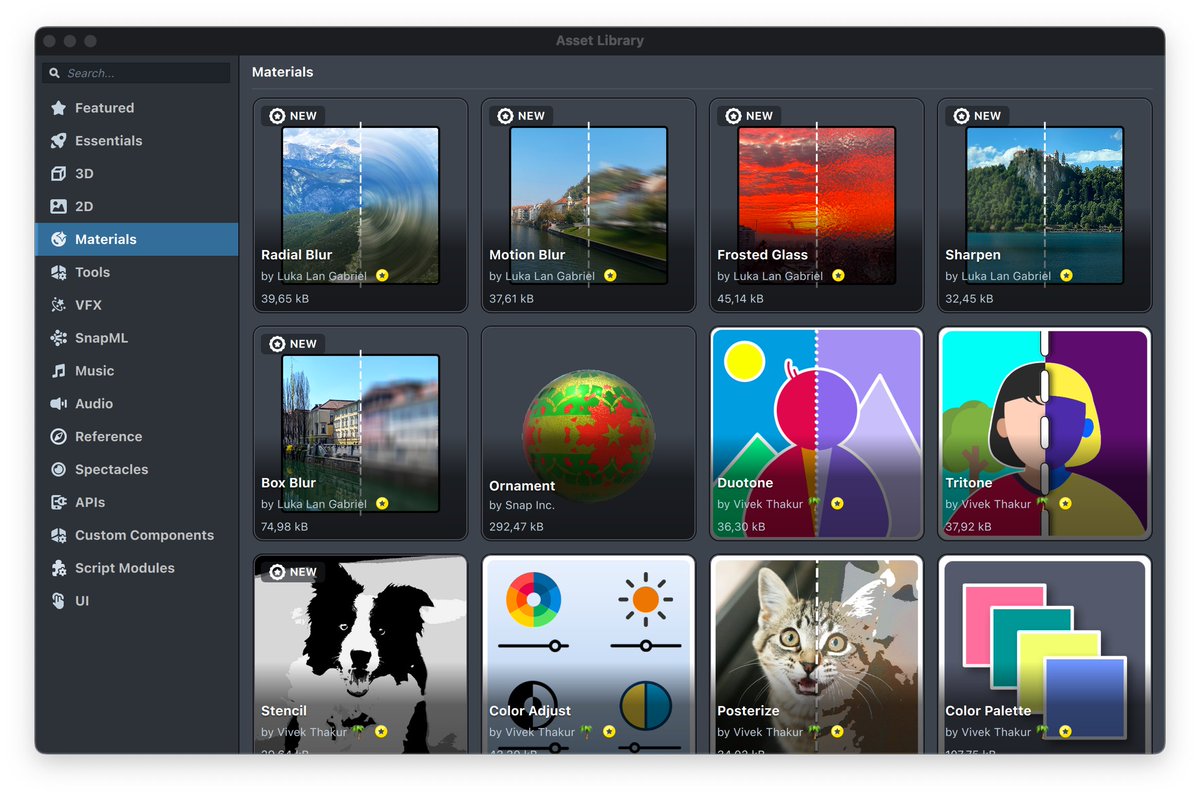Click the Spectacles icon
1200x797 pixels.
58,469
